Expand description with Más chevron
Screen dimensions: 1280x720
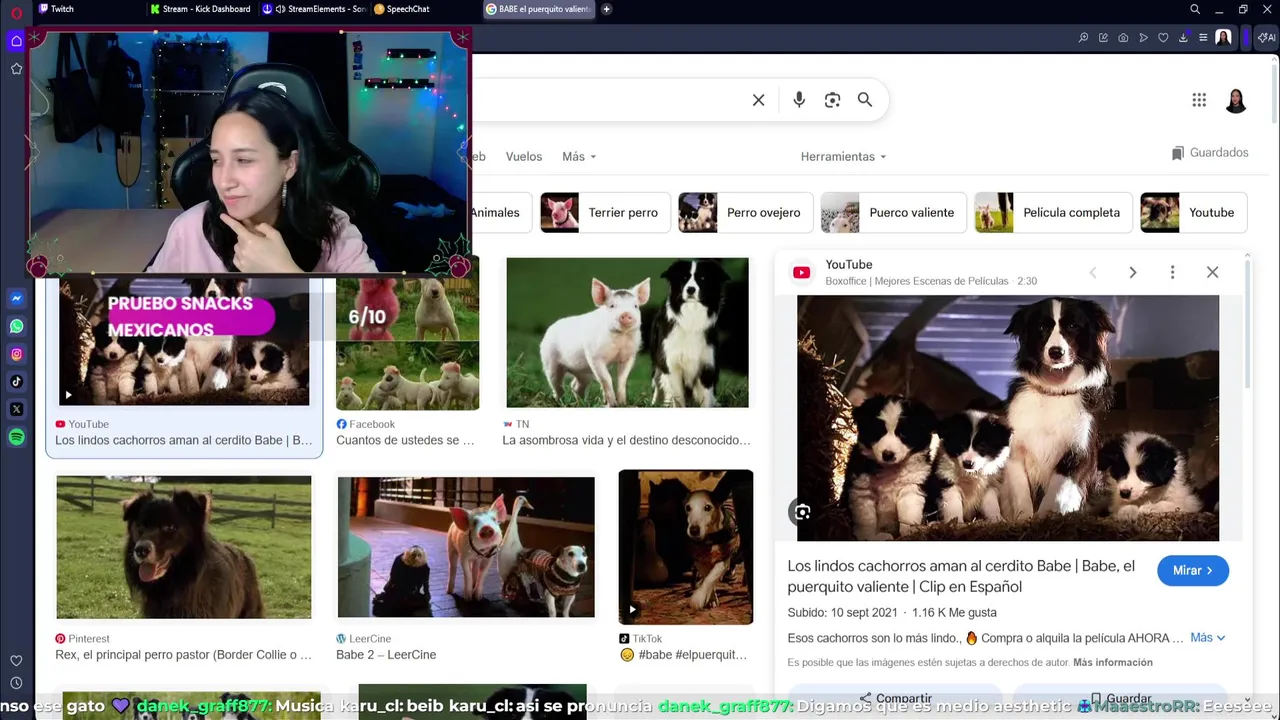tap(1208, 637)
